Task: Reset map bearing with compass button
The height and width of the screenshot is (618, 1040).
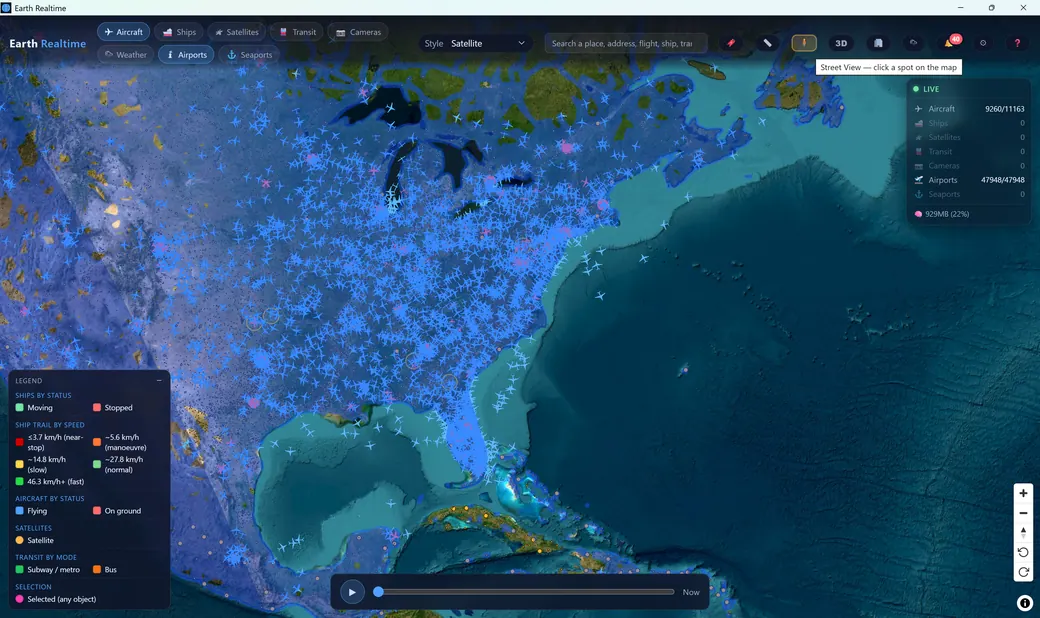Action: 1023,532
